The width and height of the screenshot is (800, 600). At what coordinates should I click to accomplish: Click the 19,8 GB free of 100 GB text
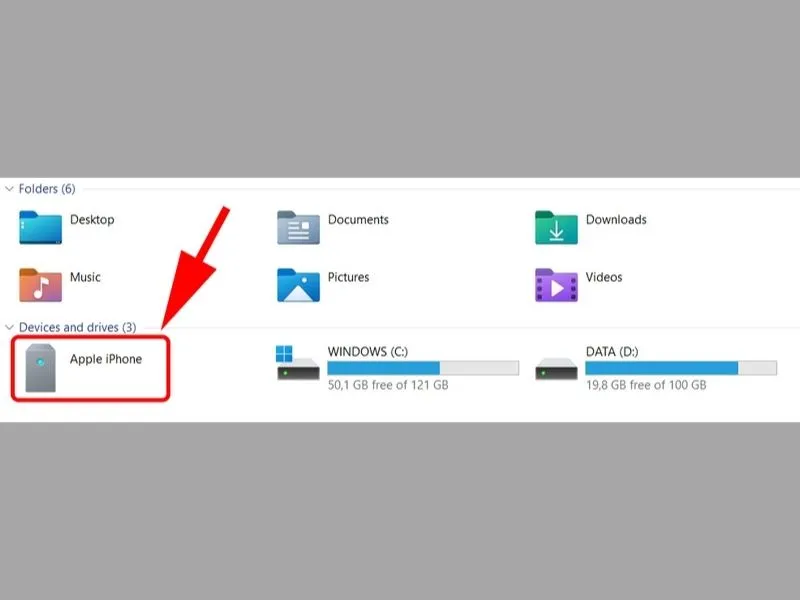click(x=646, y=385)
